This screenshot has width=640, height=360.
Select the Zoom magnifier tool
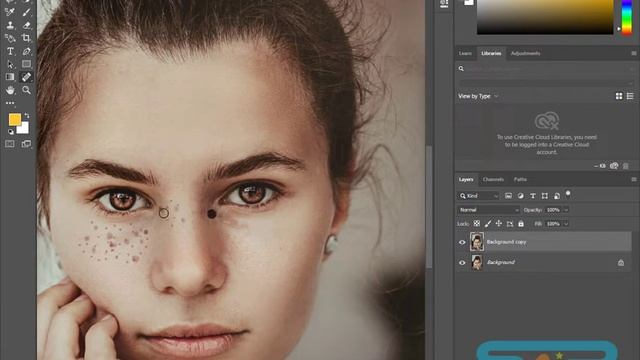pos(27,90)
